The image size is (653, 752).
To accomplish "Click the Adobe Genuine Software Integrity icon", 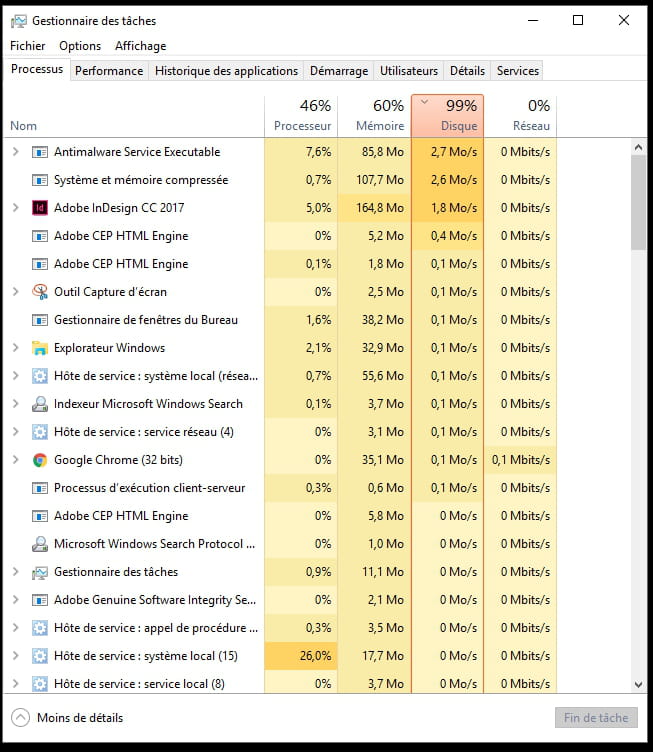I will pos(40,600).
